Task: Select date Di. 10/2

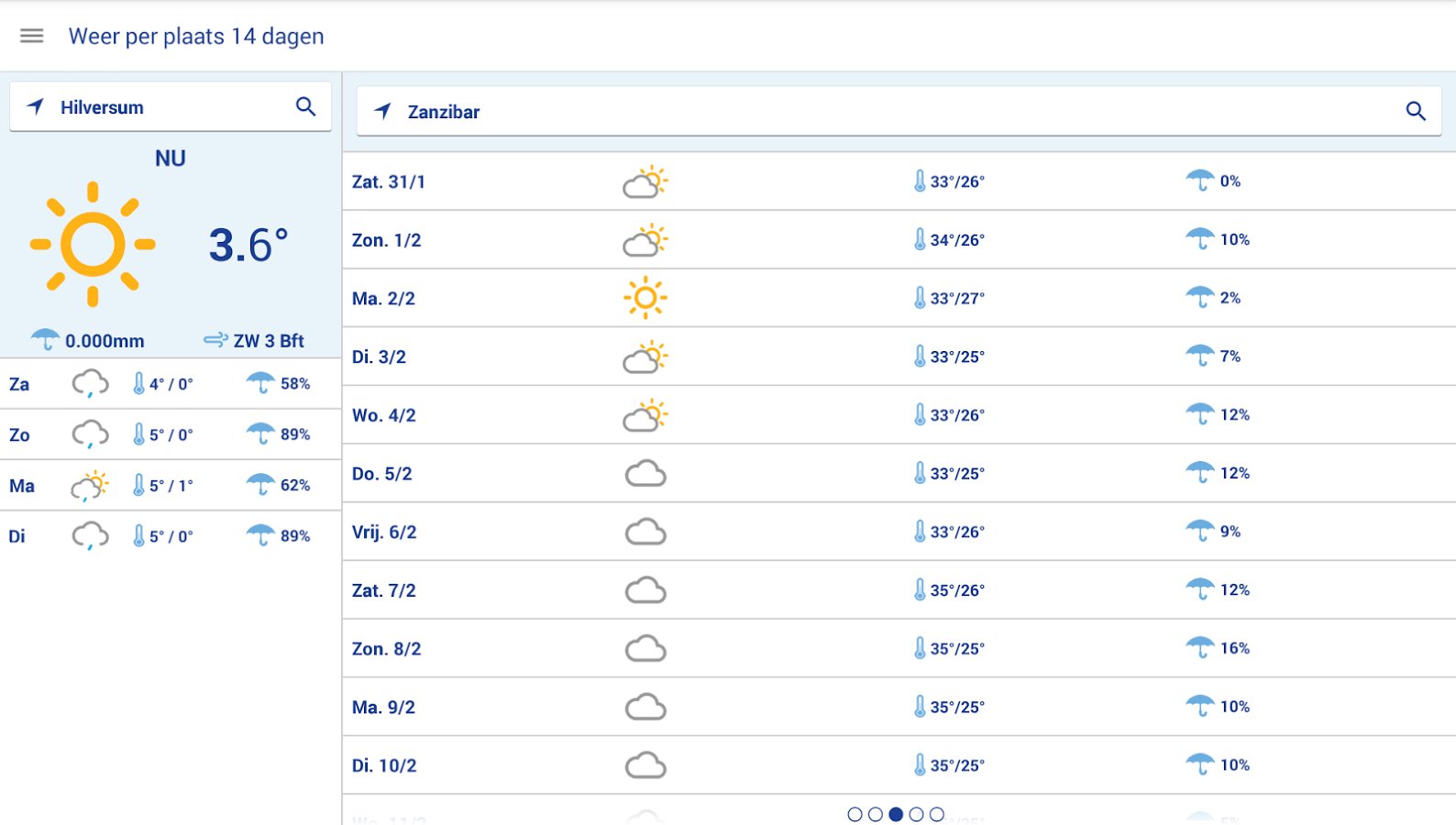Action: pos(384,765)
